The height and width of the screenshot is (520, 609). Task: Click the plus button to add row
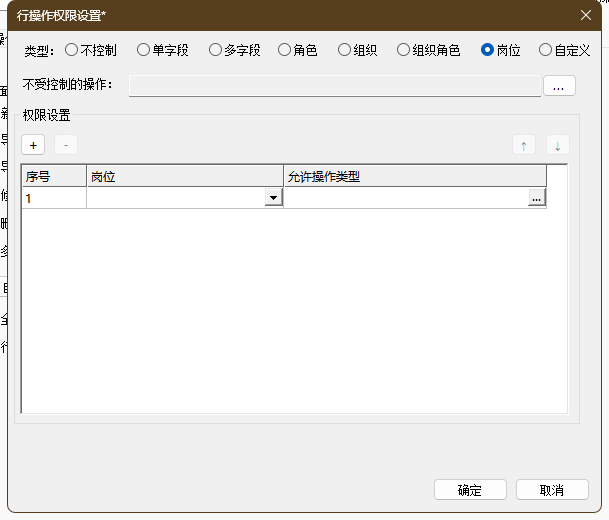point(33,145)
